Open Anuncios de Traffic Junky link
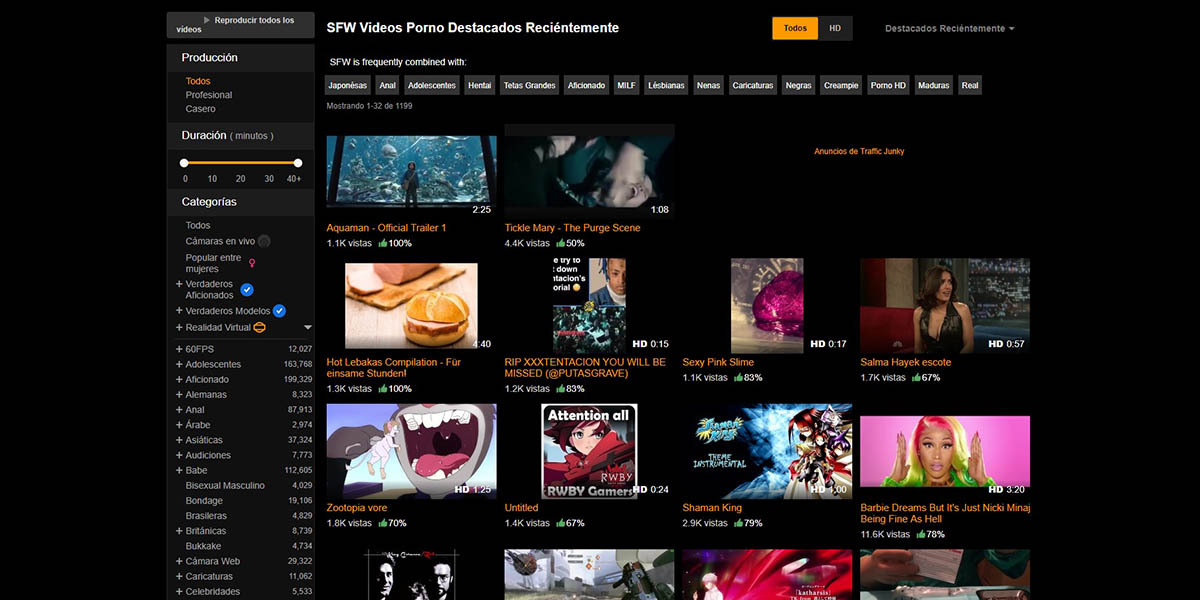1200x600 pixels. (x=859, y=151)
